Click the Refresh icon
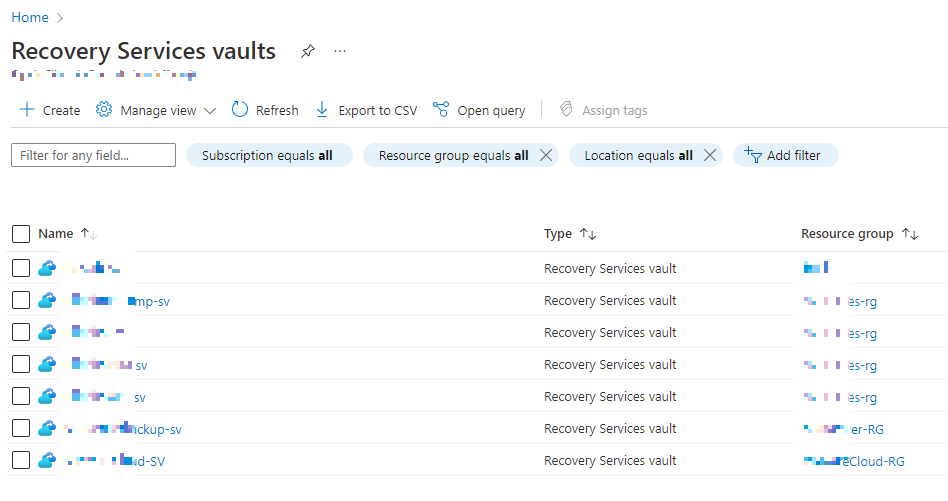948x501 pixels. pyautogui.click(x=240, y=109)
